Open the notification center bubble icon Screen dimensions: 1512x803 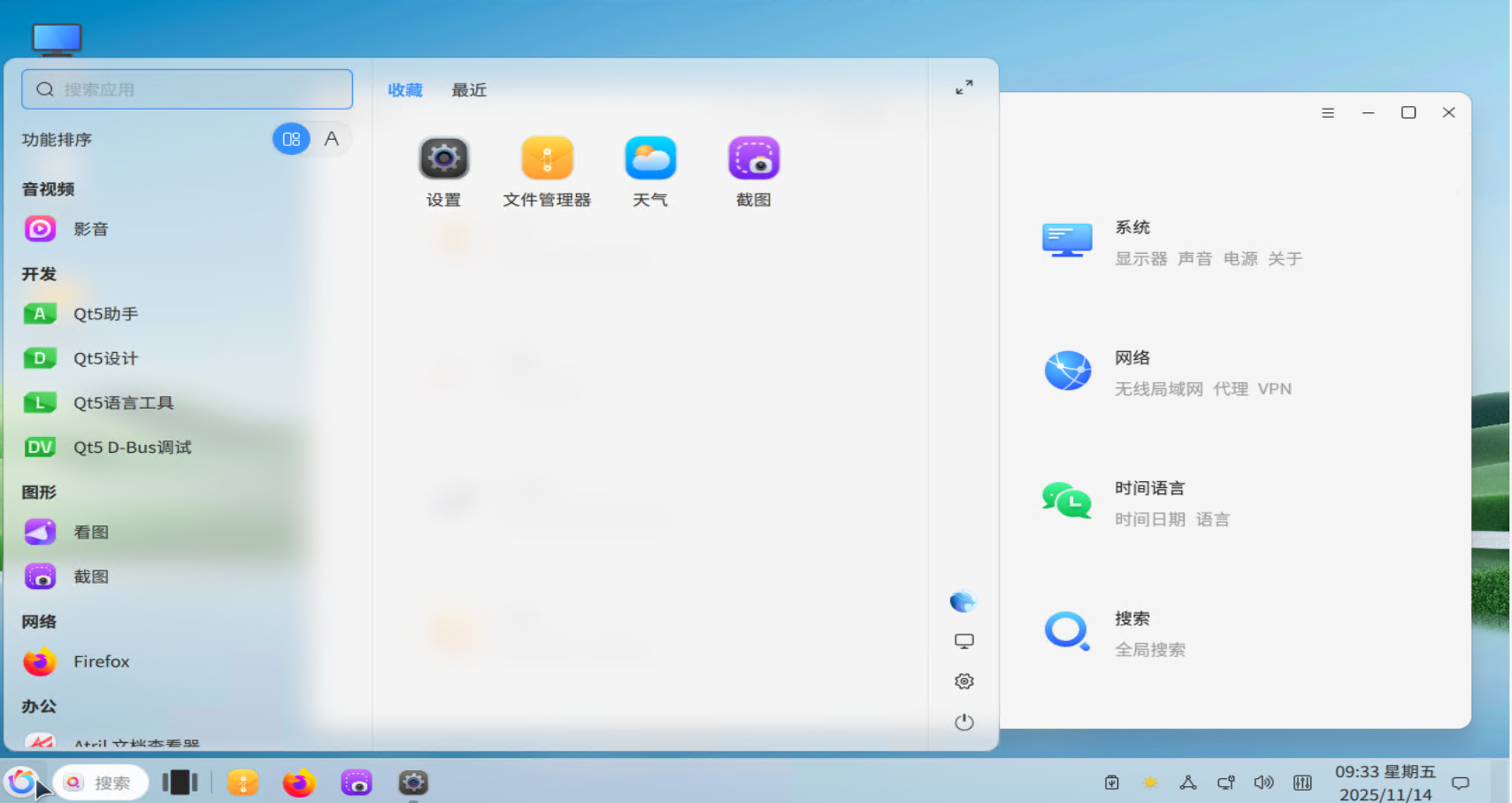click(x=1461, y=784)
